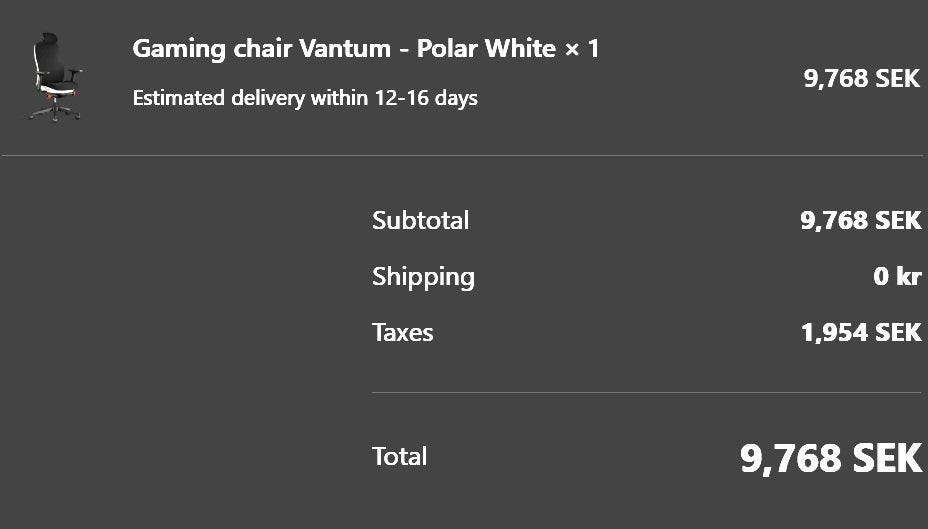Viewport: 928px width, 529px height.
Task: Click the Estimated delivery text
Action: 250,98
